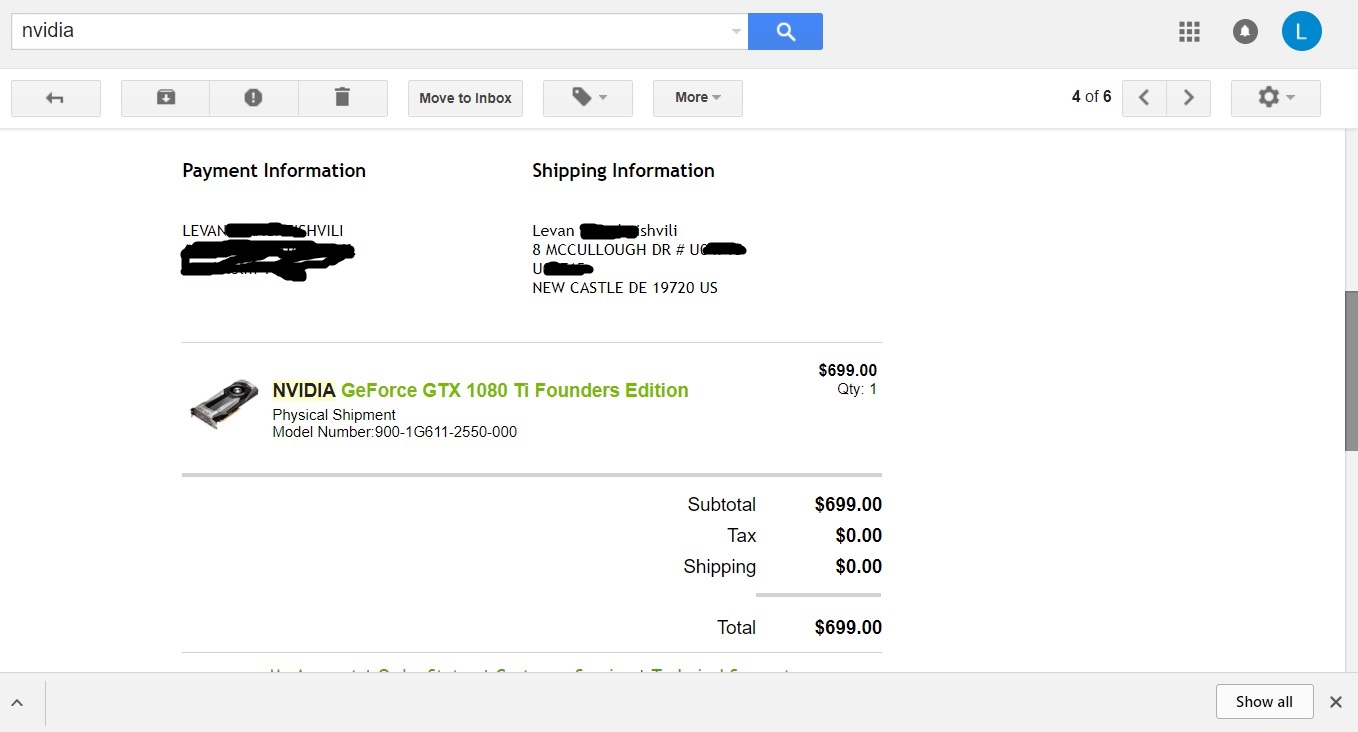Open the Labels tag dropdown

[588, 98]
